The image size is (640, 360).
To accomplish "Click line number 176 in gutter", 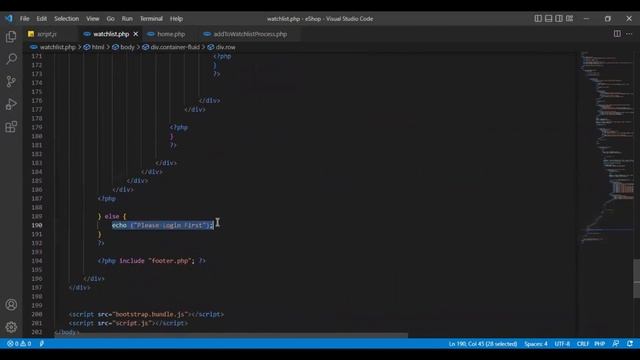I will [37, 100].
